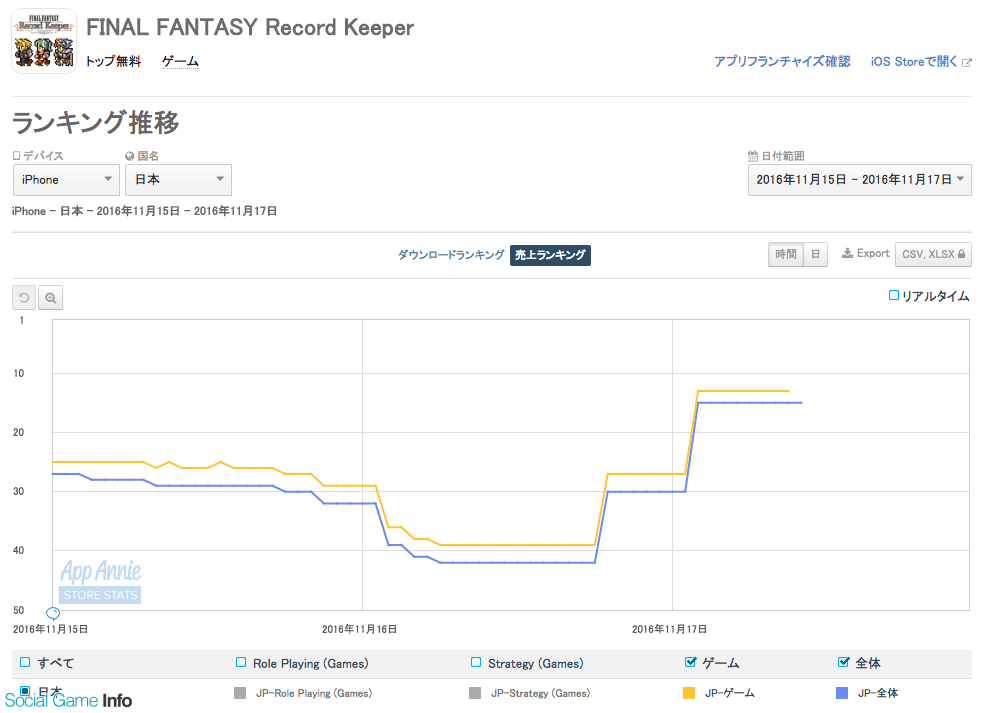Open the date range picker dropdown
The height and width of the screenshot is (713, 982).
pyautogui.click(x=859, y=180)
